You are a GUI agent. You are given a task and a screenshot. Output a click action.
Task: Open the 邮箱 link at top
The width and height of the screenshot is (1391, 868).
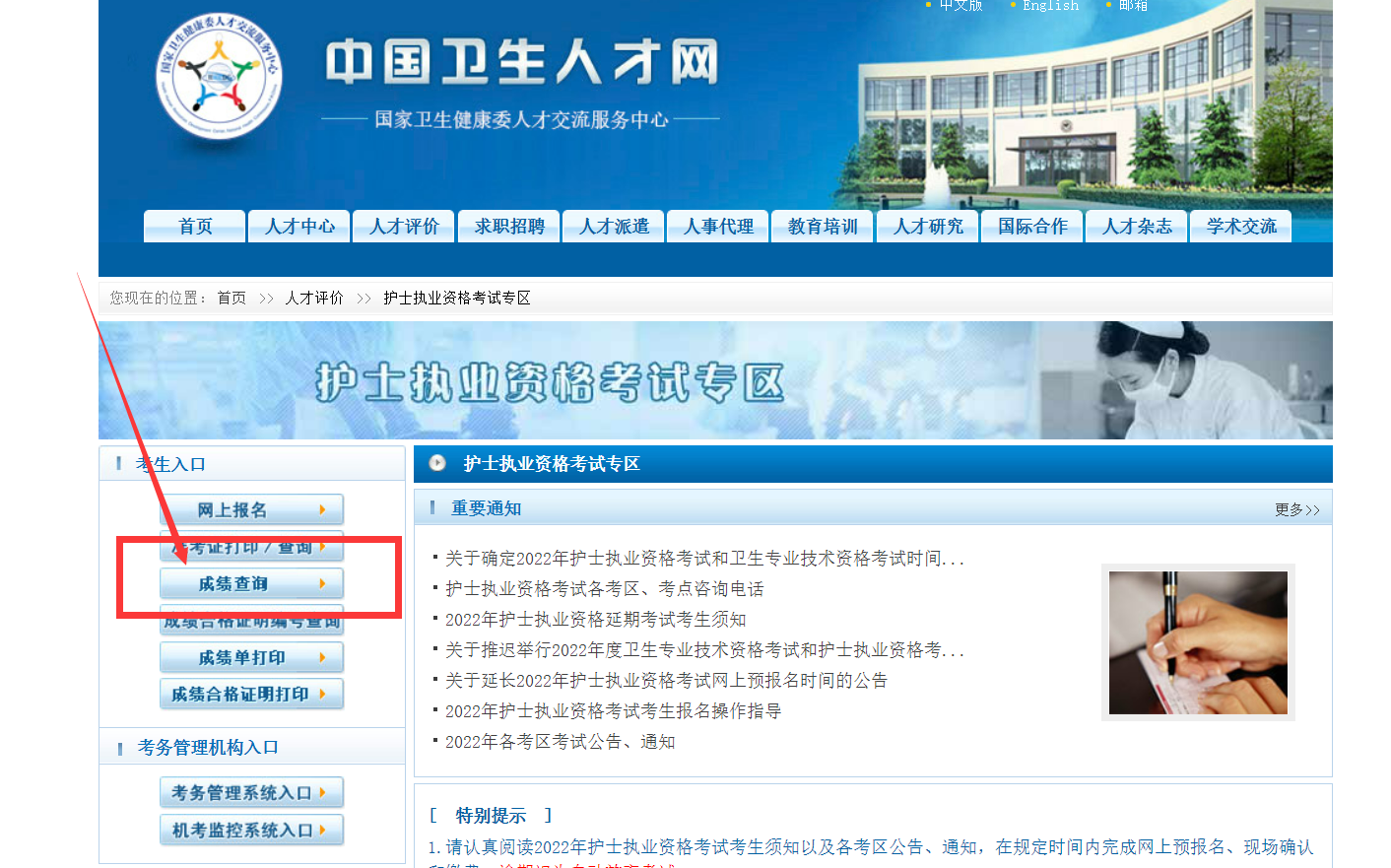(1133, 6)
